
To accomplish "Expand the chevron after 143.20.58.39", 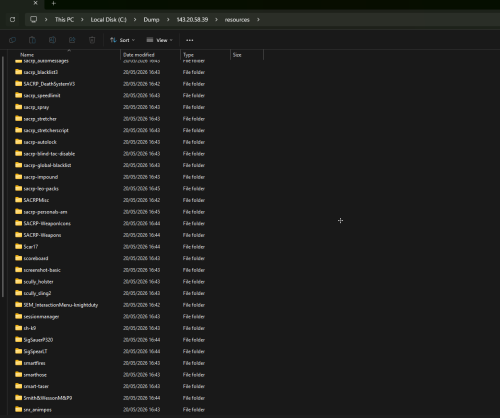I will pos(216,20).
